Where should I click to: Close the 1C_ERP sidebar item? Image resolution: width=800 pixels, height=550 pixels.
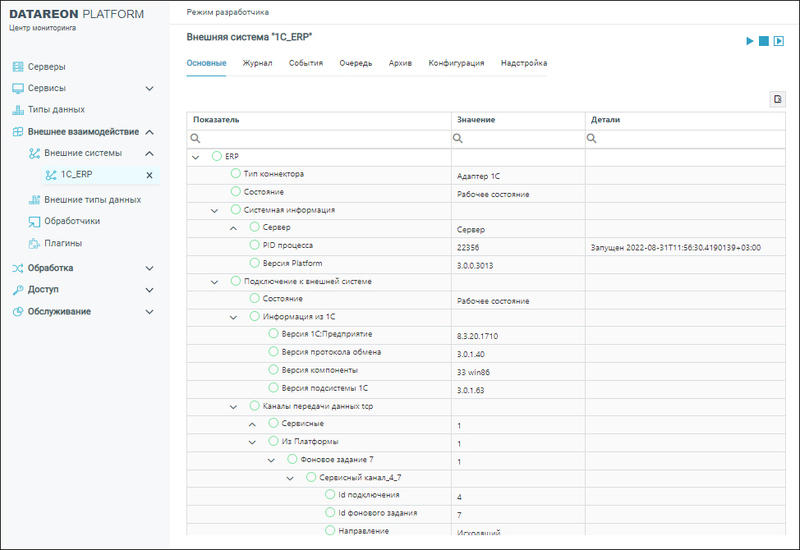[x=149, y=175]
